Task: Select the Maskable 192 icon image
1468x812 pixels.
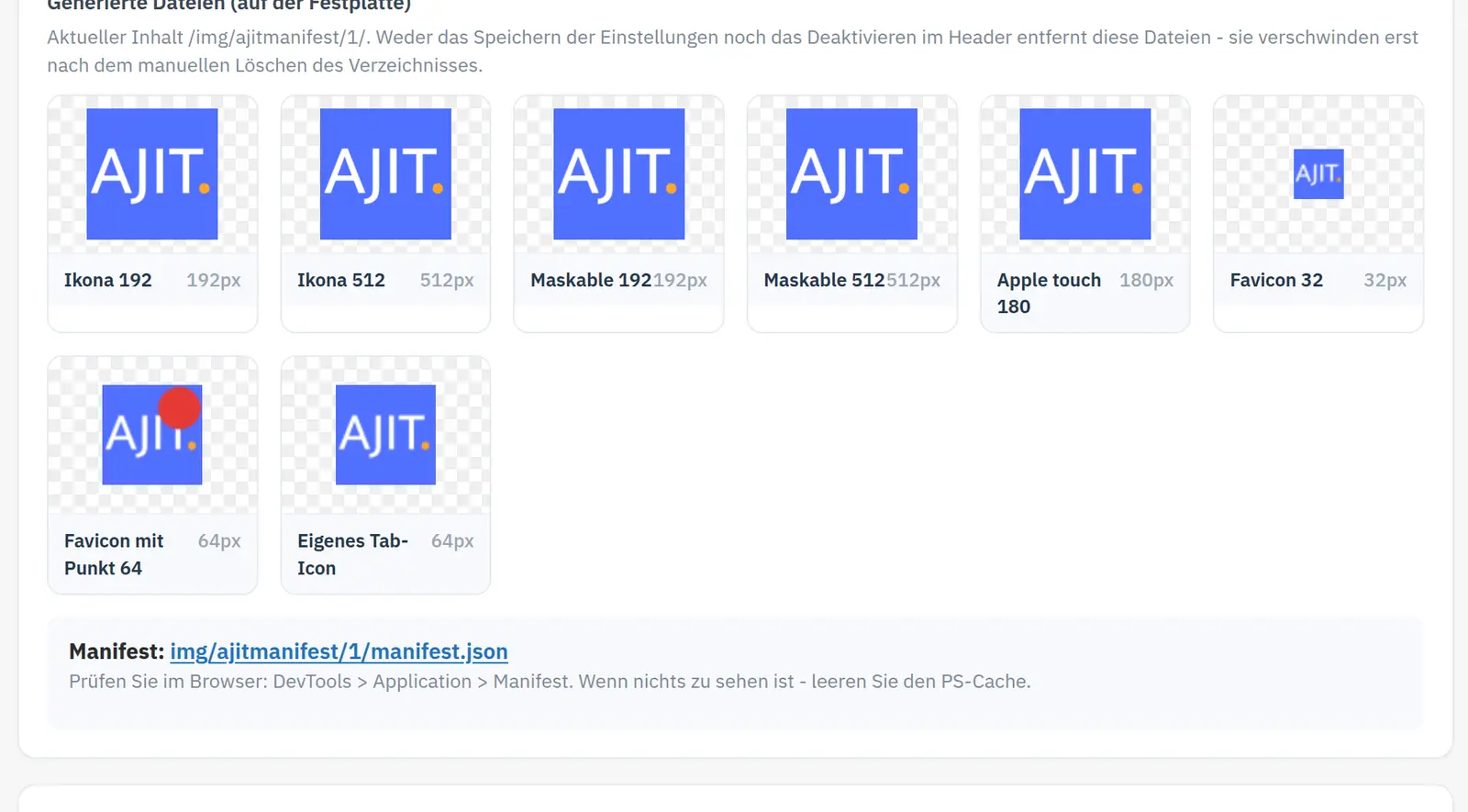Action: [619, 174]
